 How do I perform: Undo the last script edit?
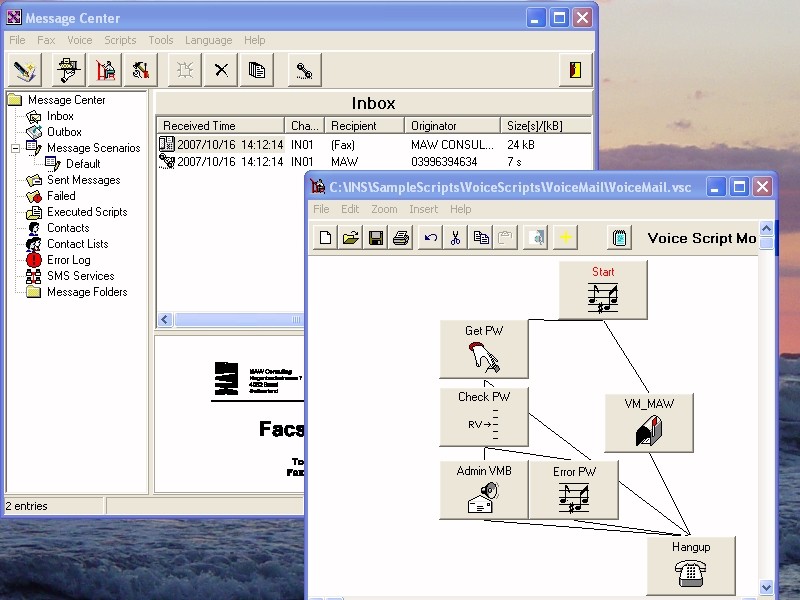(430, 236)
